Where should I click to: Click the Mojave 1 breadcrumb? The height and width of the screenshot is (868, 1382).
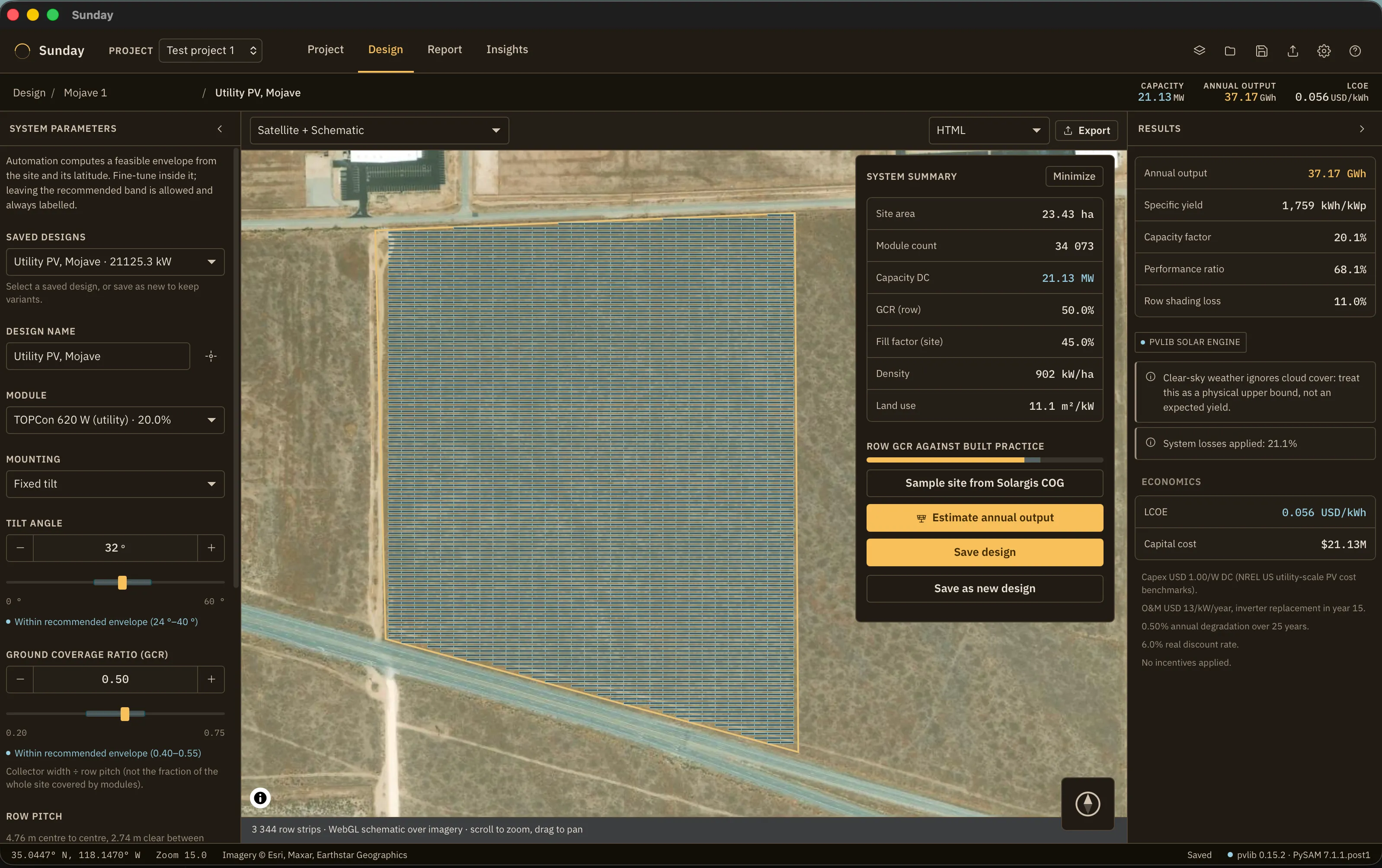[x=86, y=93]
